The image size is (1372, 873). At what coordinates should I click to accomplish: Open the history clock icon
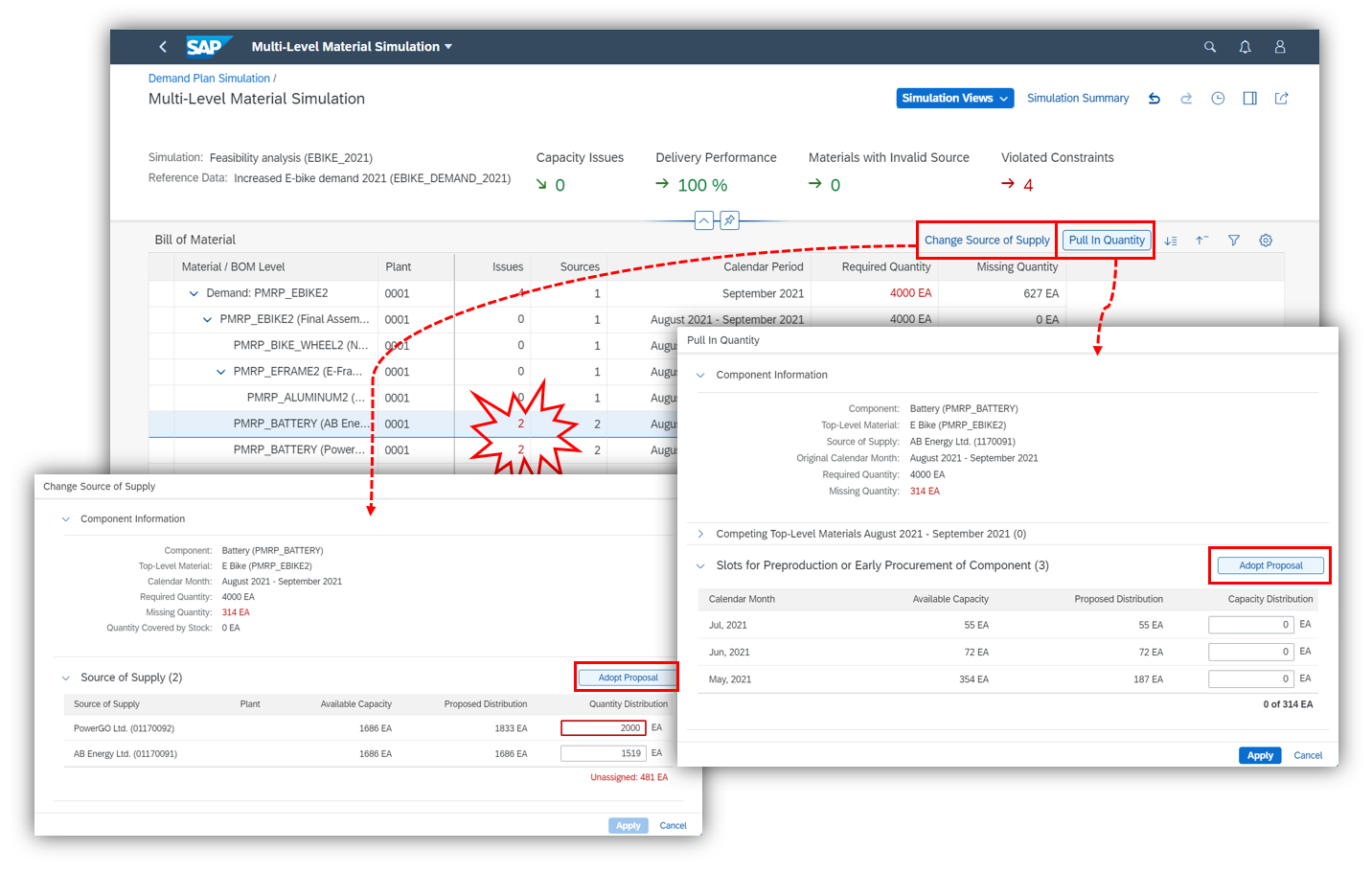[1218, 98]
